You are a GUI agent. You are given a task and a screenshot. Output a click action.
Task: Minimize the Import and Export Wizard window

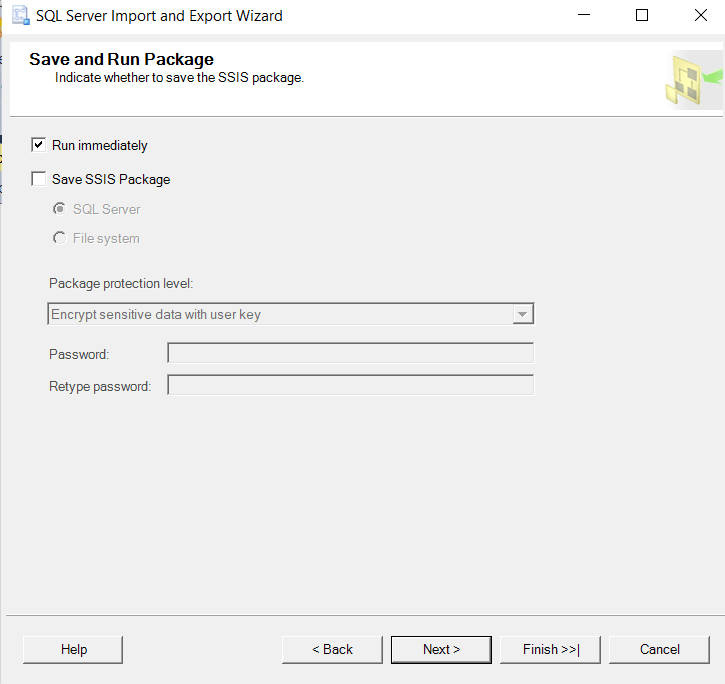click(586, 16)
